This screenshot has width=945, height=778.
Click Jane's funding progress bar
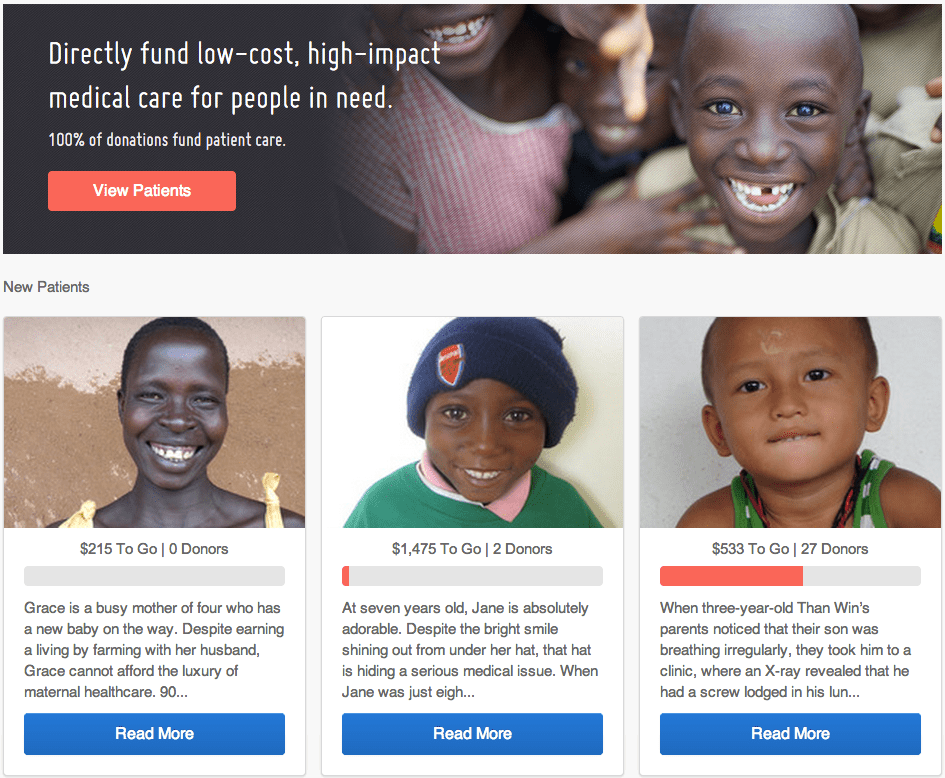472,576
